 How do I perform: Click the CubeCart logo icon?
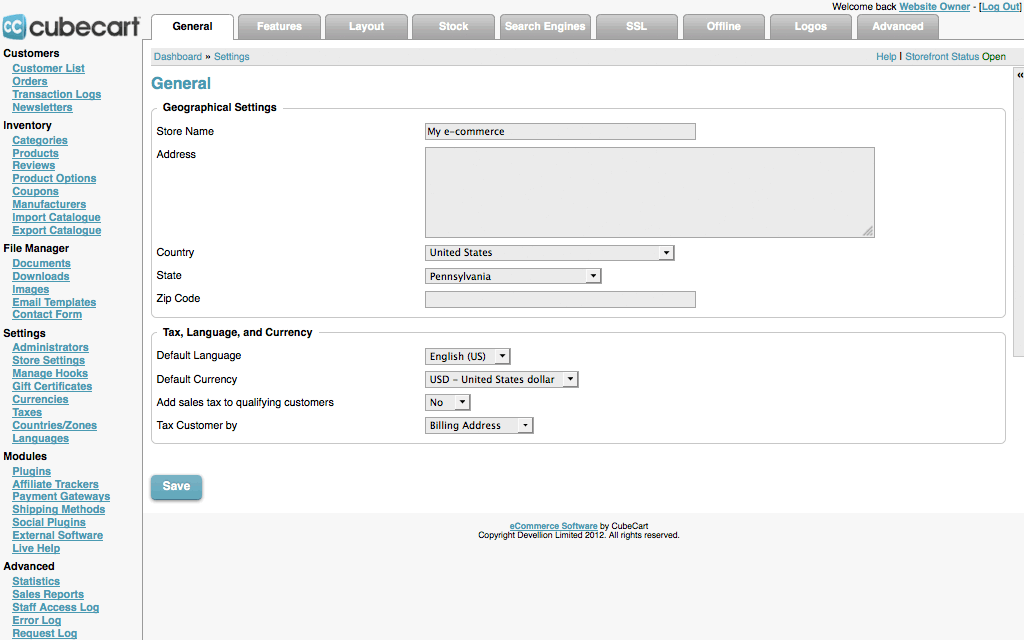[16, 26]
